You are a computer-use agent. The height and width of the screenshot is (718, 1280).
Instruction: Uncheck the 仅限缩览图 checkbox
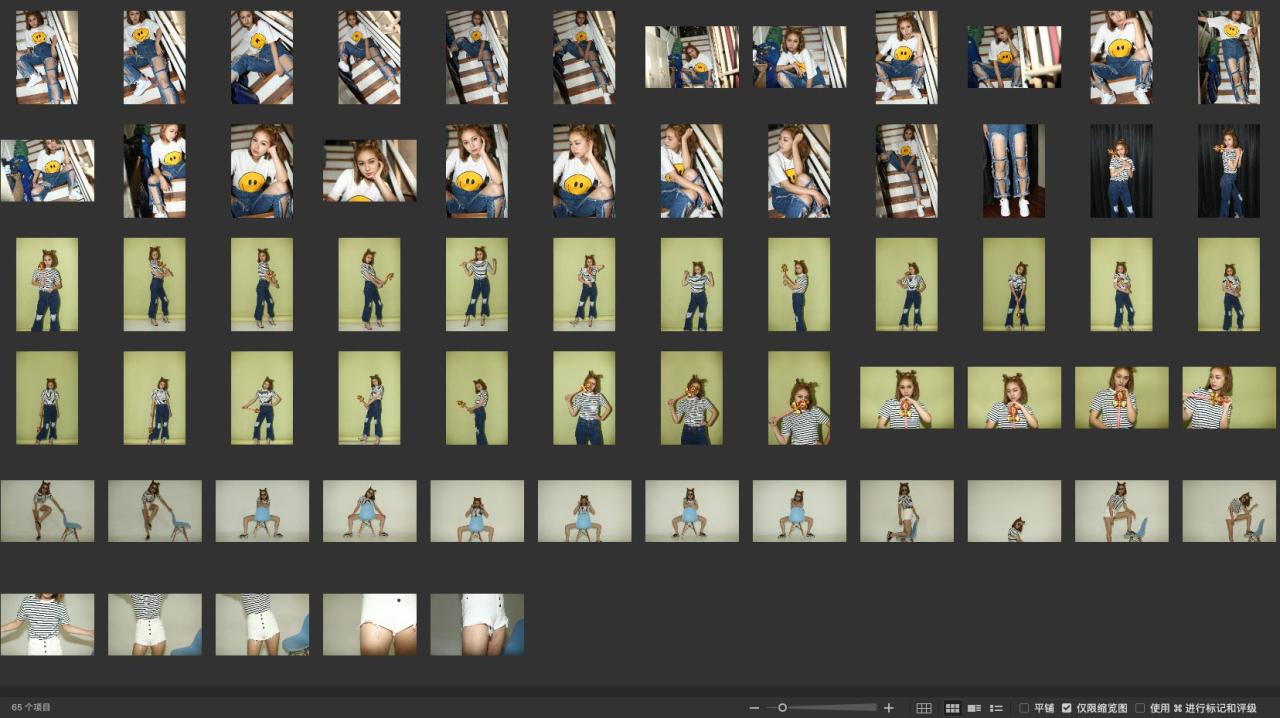1067,708
